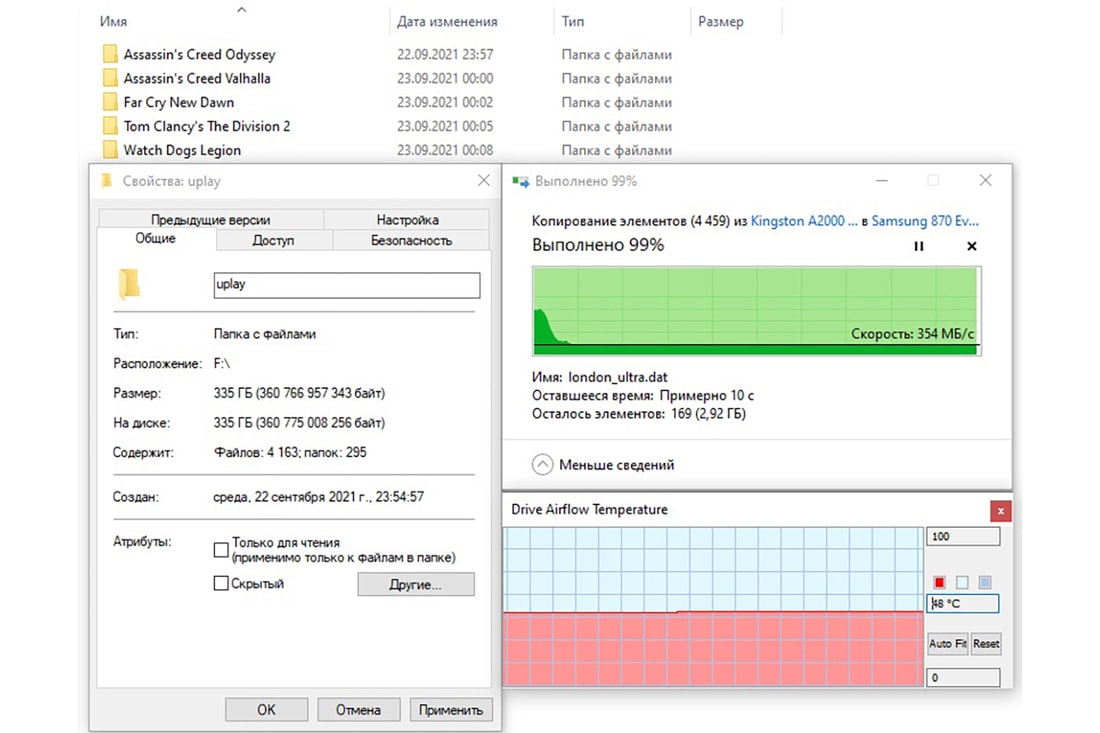Click the copy speed graph
Screen dimensions: 1100x733
tap(756, 311)
